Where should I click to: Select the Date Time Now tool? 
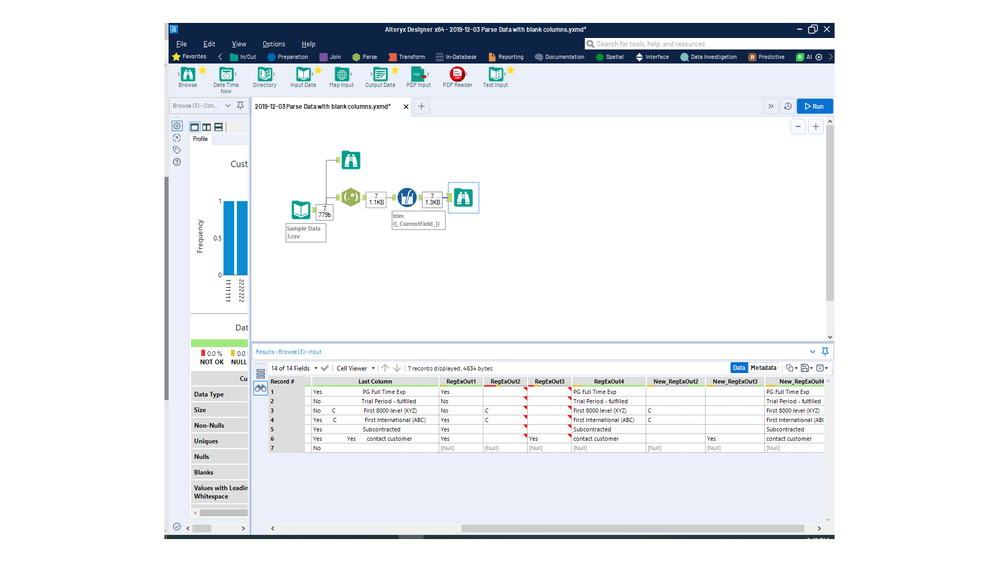226,80
